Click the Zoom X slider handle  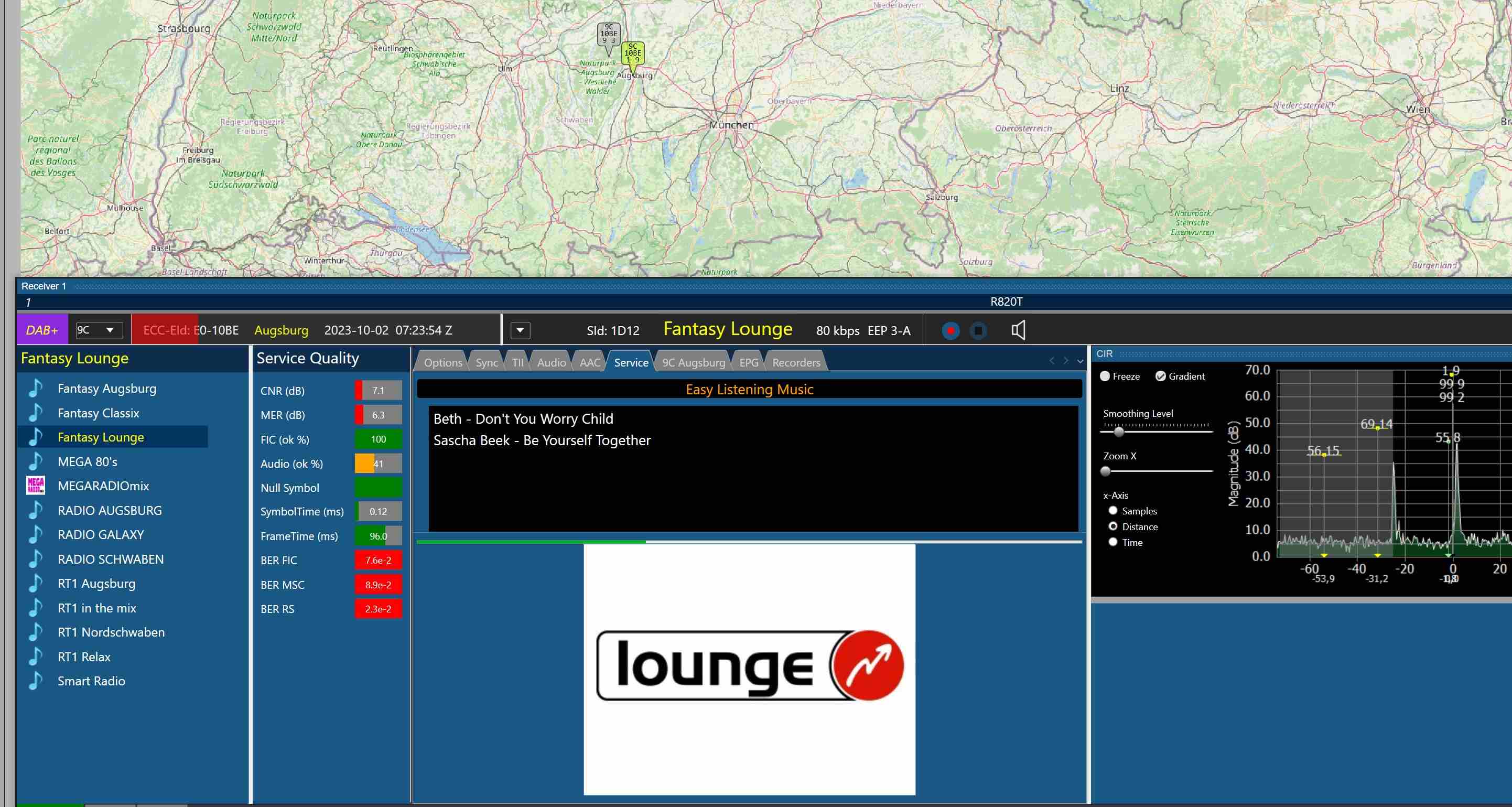(x=1106, y=471)
